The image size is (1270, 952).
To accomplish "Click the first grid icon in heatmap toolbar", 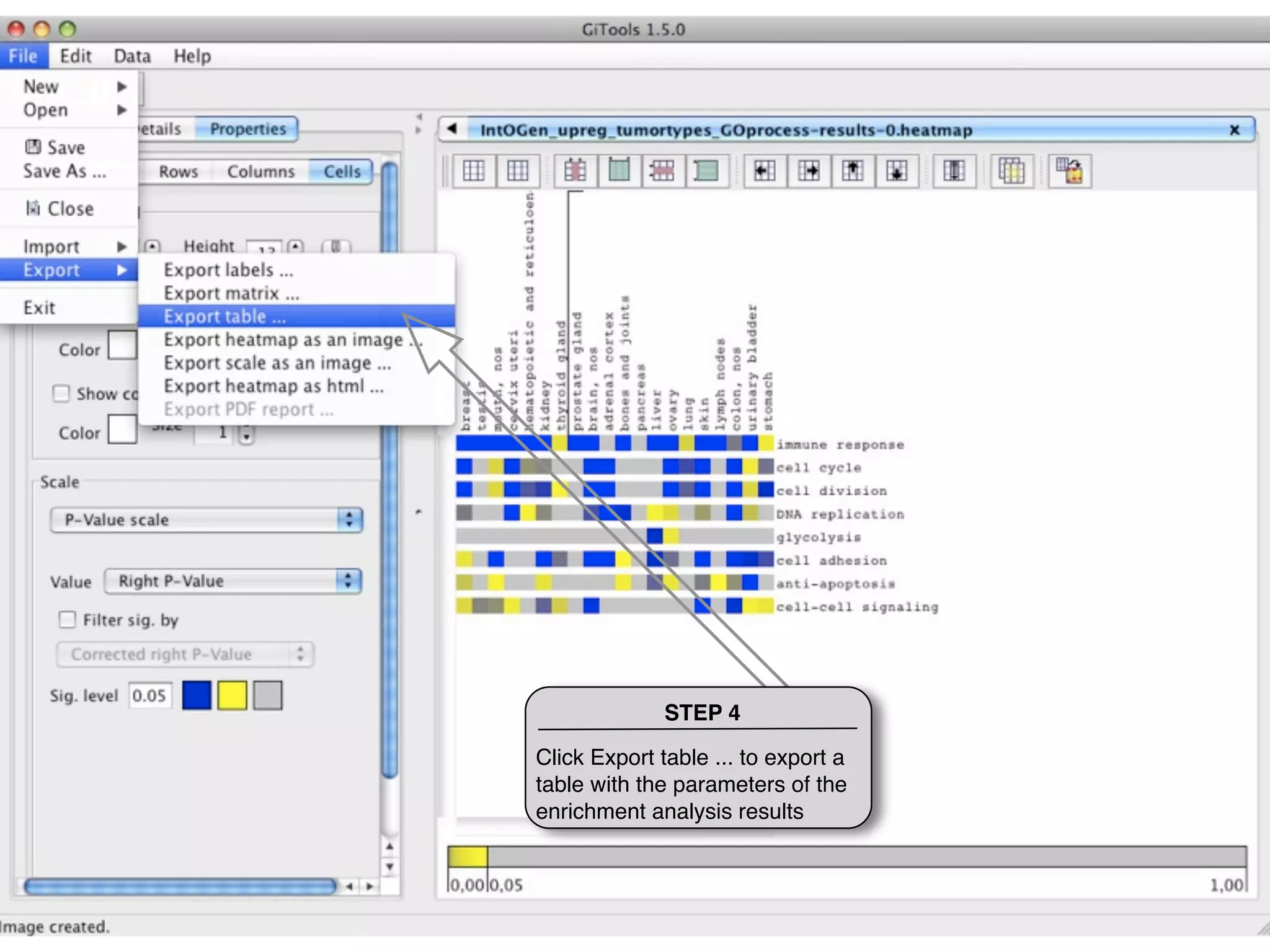I will tap(474, 170).
